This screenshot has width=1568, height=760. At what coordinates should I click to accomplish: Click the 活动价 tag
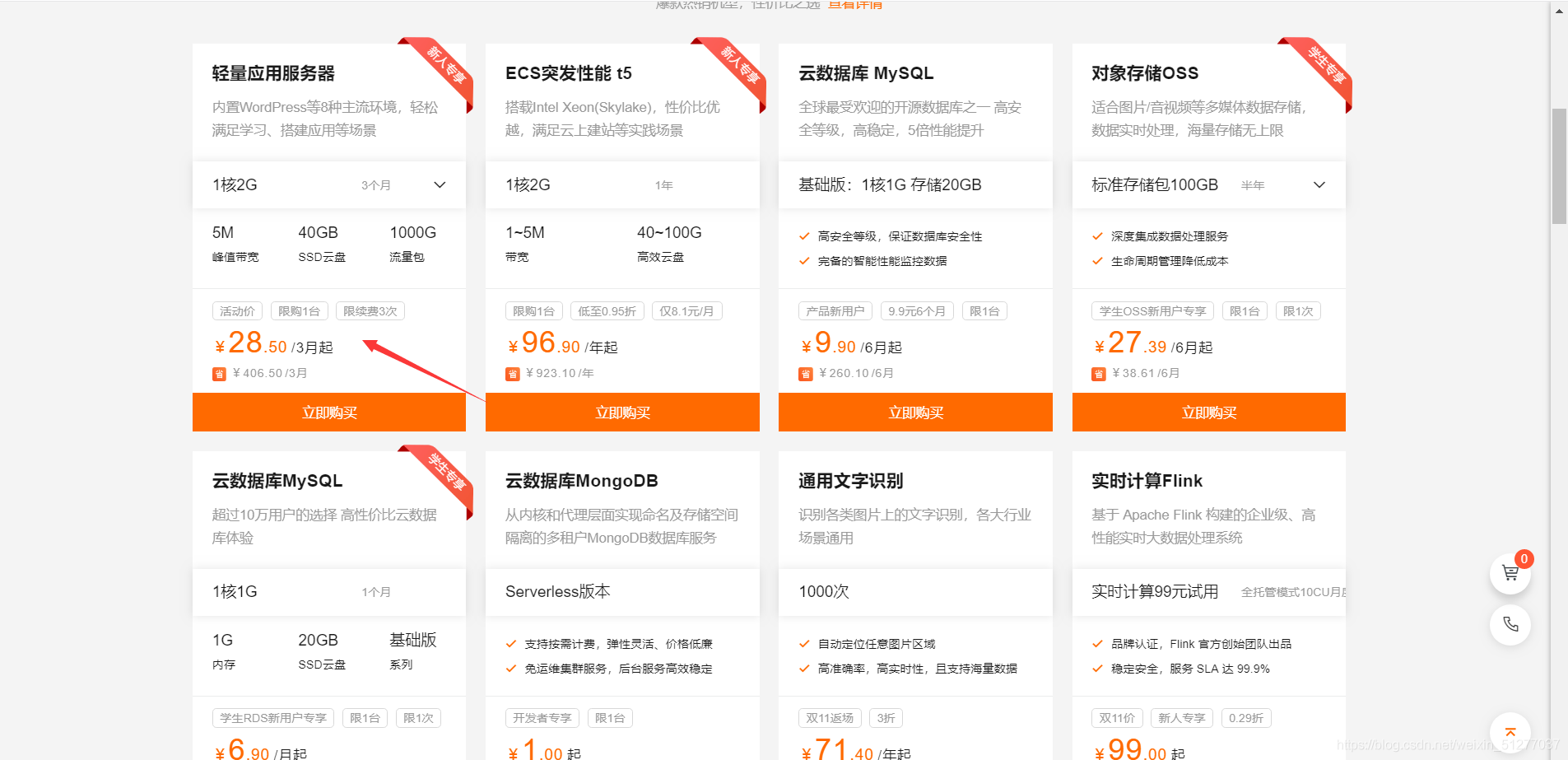pos(237,311)
